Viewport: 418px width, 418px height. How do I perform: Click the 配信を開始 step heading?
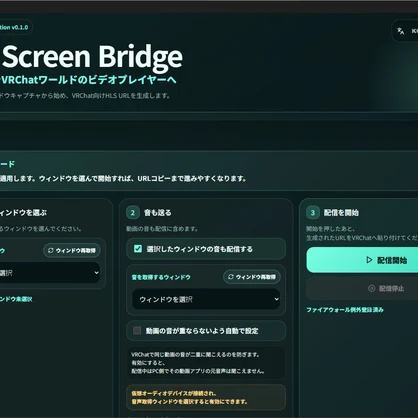point(341,213)
